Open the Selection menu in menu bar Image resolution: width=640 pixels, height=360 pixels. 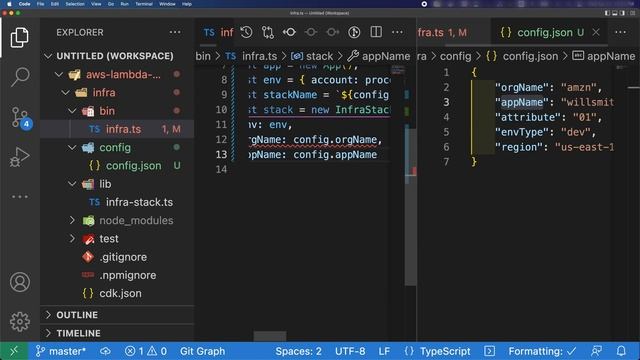coord(75,4)
